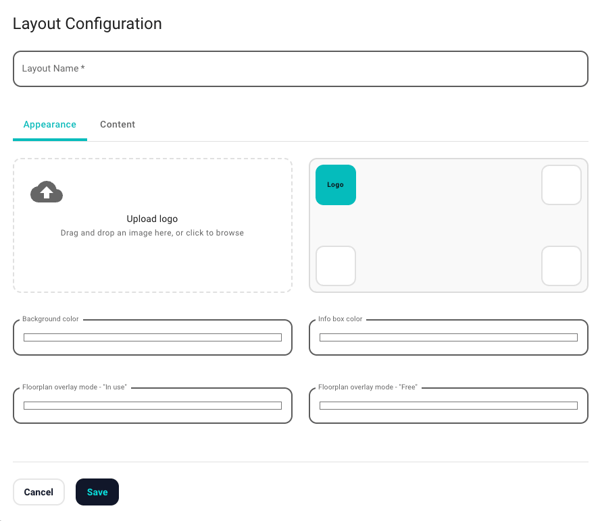Click the "Background color" field label
Viewport: 600px width, 521px height.
point(50,319)
